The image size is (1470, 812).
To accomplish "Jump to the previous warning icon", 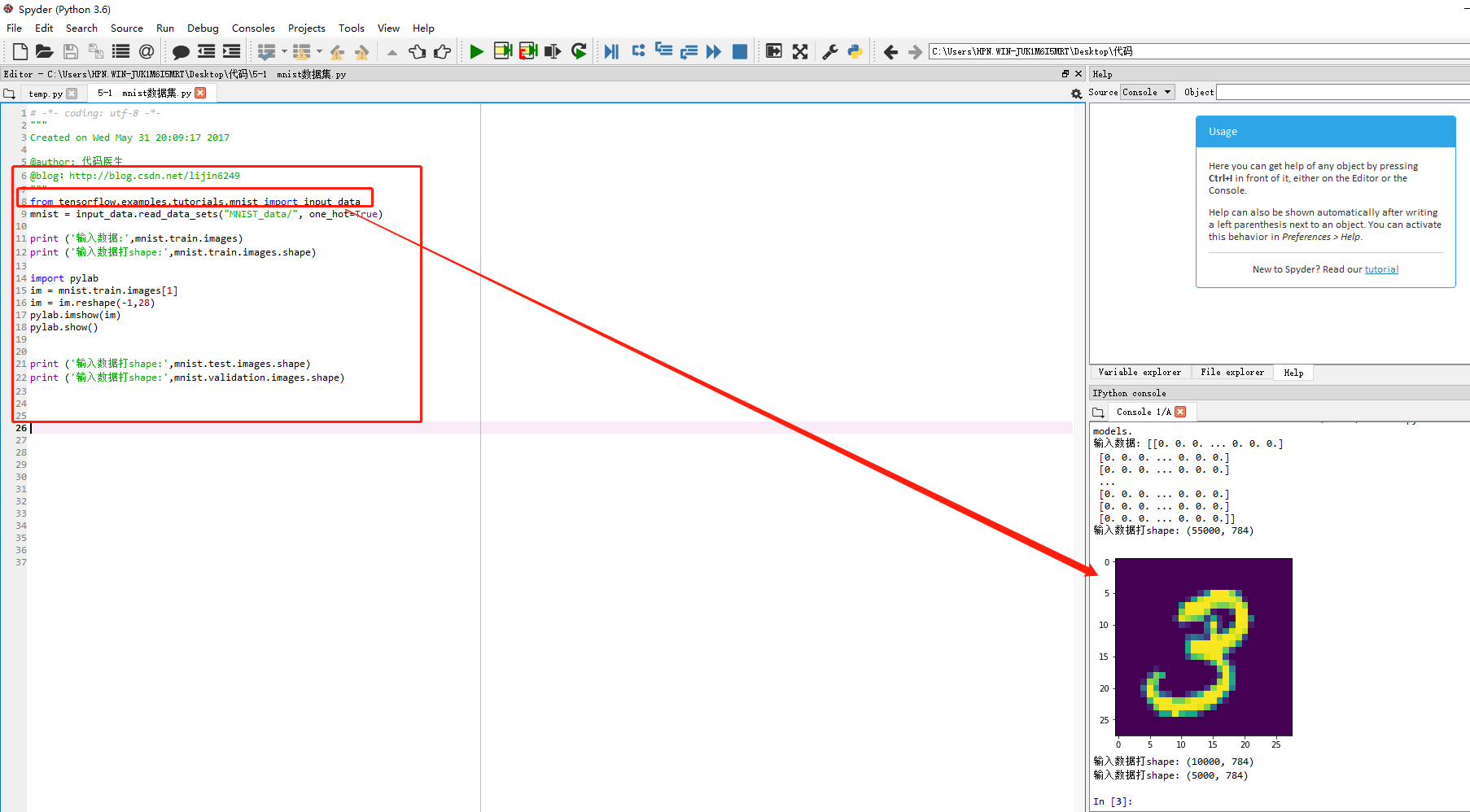I will (x=337, y=51).
